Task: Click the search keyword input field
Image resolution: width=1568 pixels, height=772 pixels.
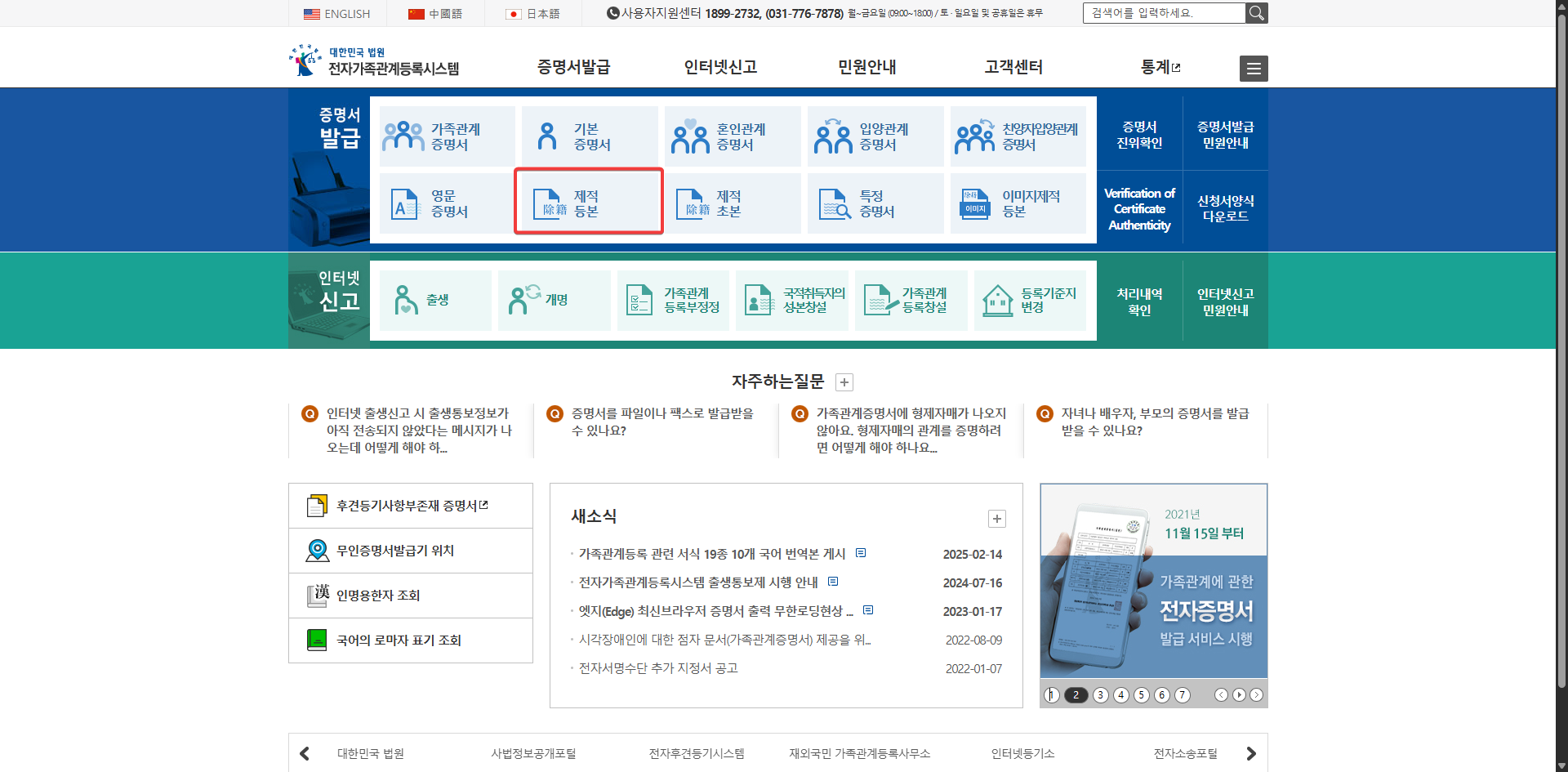Action: coord(1164,12)
